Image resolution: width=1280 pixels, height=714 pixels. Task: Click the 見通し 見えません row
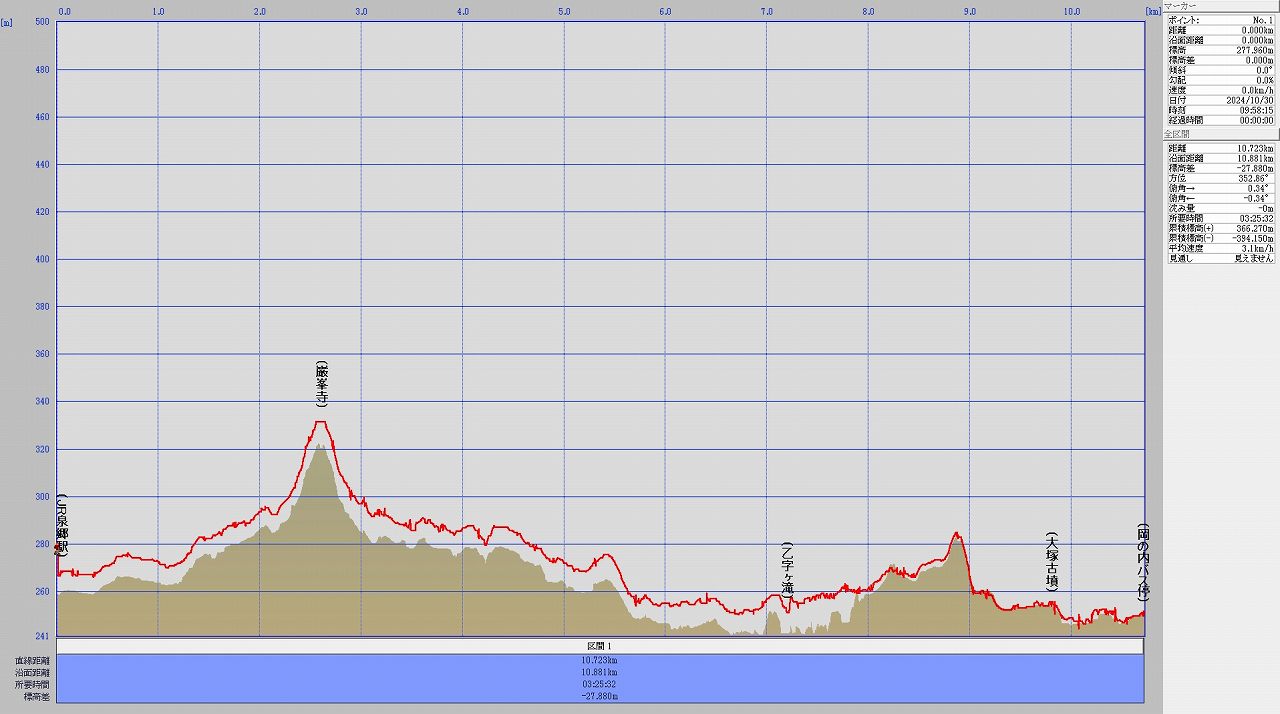click(1219, 258)
